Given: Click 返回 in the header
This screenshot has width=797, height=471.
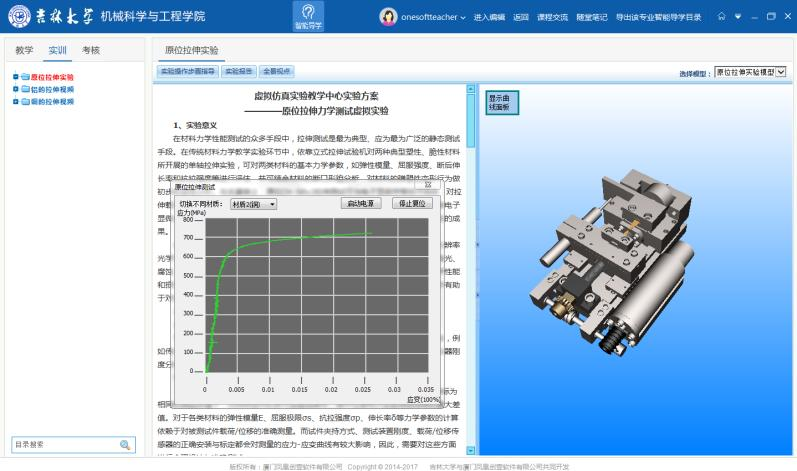Looking at the screenshot, I should (521, 17).
